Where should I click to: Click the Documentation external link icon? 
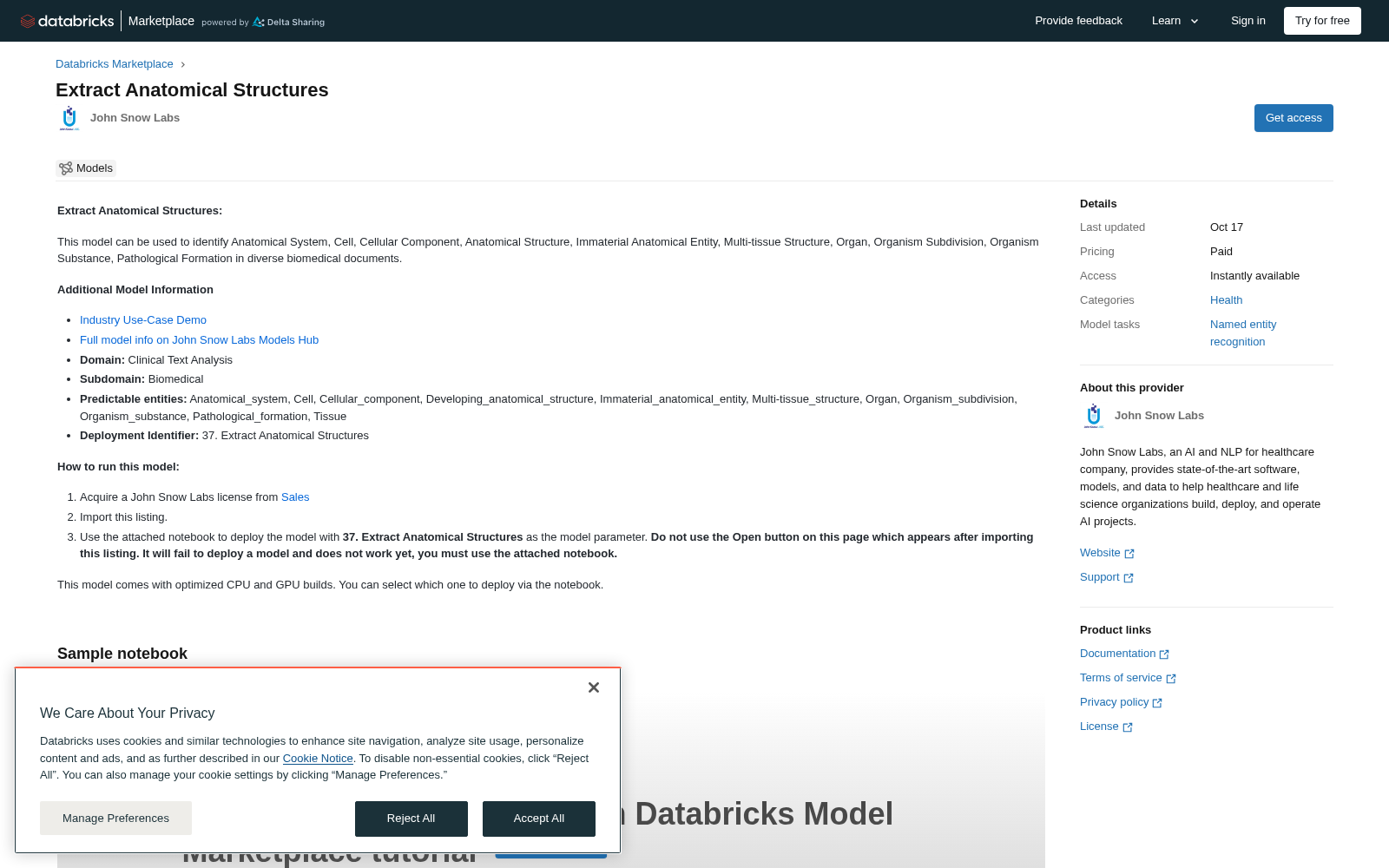pyautogui.click(x=1164, y=654)
